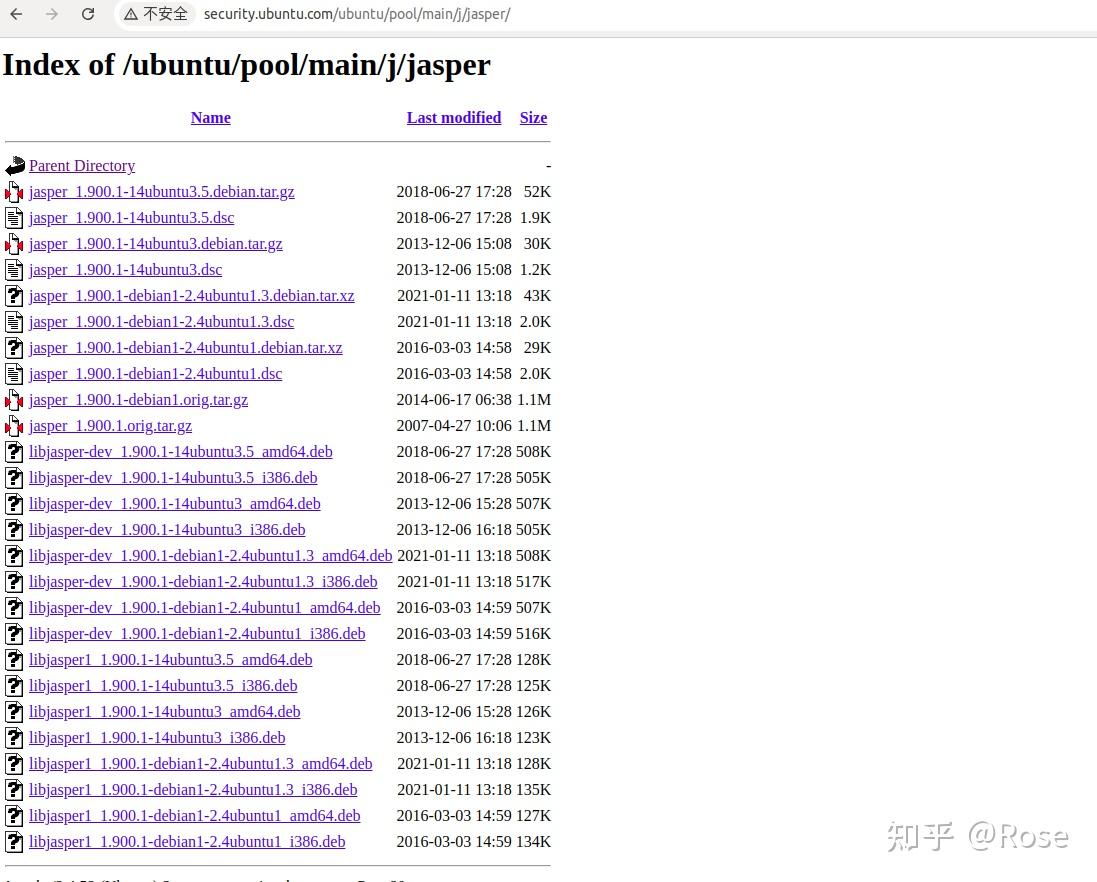Open libjasper-dev_1.900.1-debian1-2.4ubuntu1.3_amd64.deb link
The height and width of the screenshot is (882, 1097).
click(210, 555)
